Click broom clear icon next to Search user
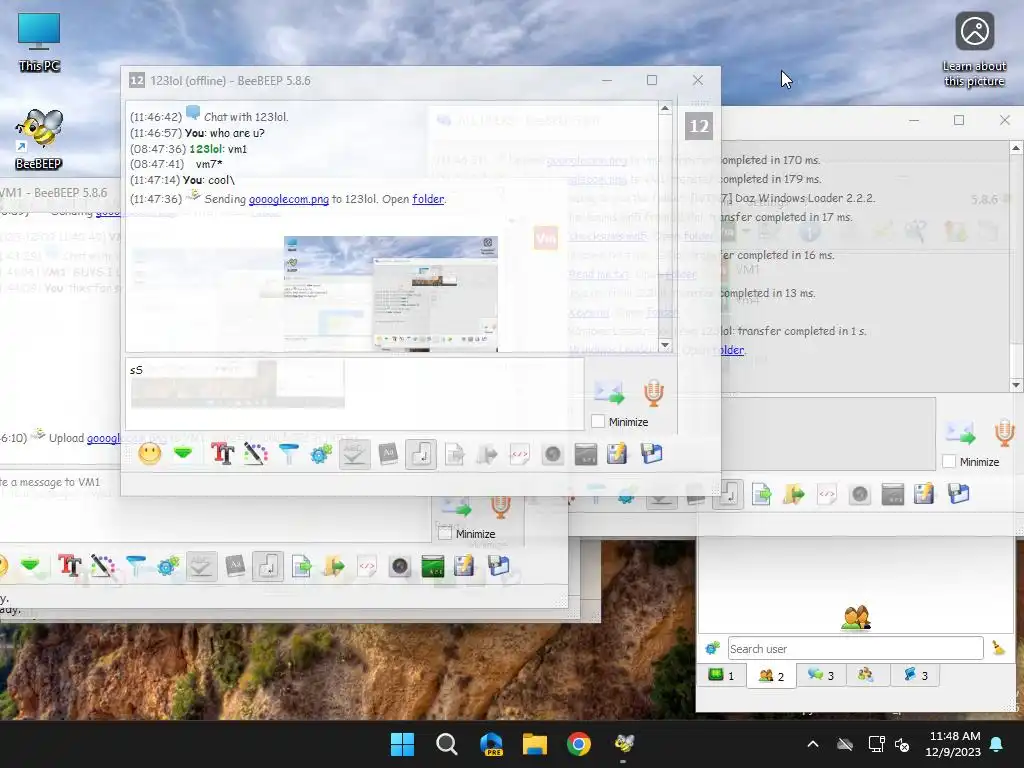 click(x=999, y=648)
